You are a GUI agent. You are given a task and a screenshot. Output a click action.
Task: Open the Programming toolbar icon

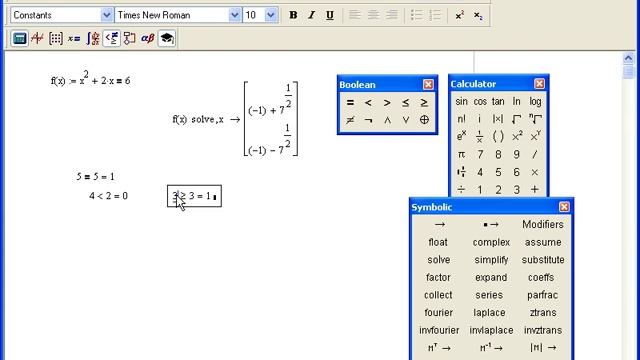129,38
